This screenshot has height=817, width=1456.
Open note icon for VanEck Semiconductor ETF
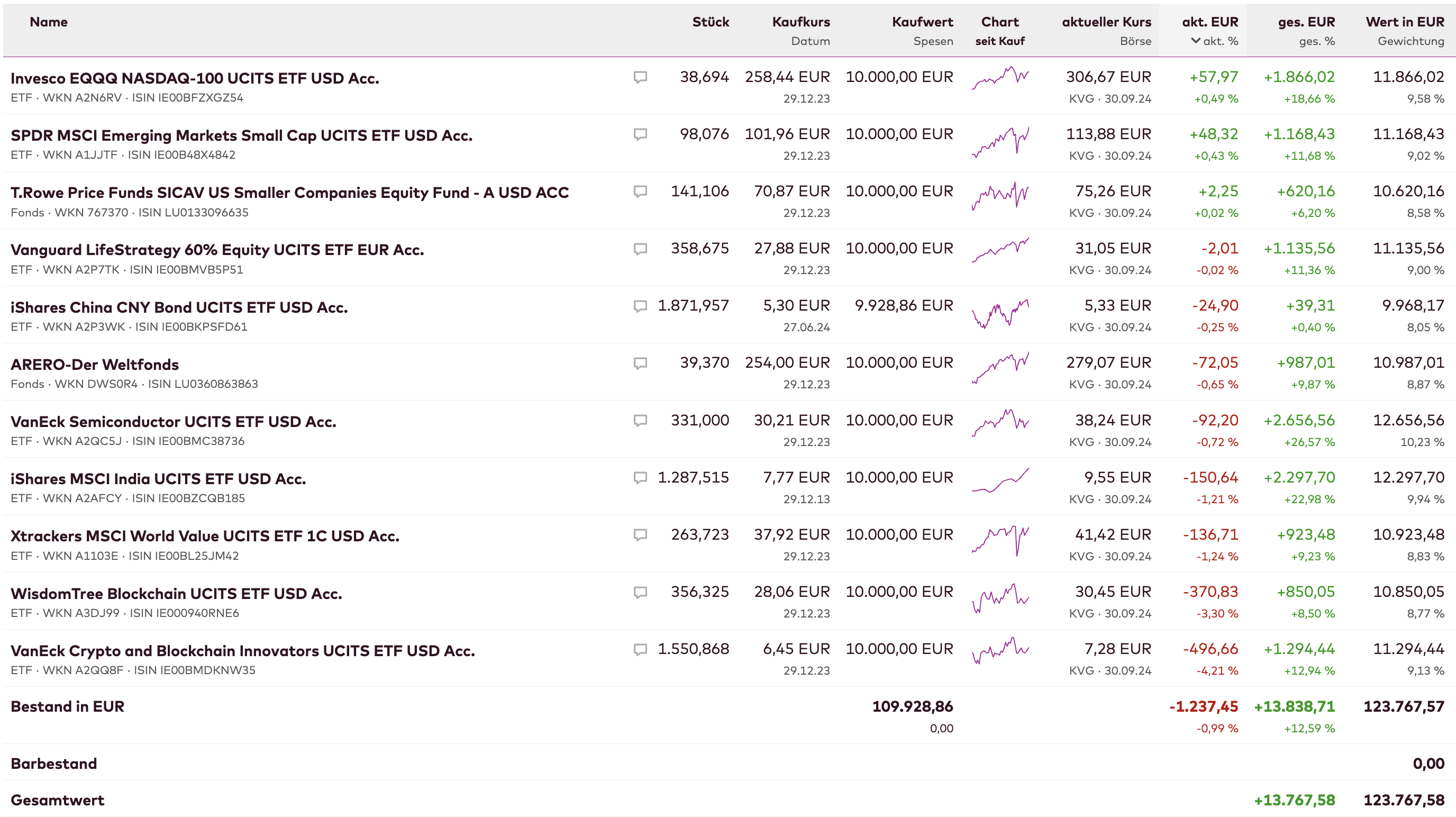click(640, 420)
